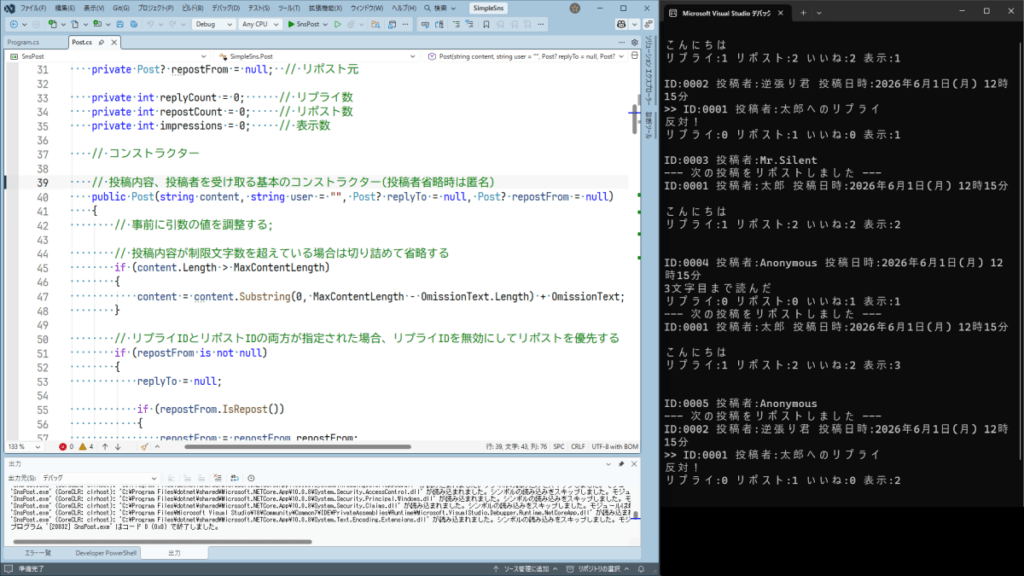
Task: Open the 編集(E) menu
Action: (65, 8)
